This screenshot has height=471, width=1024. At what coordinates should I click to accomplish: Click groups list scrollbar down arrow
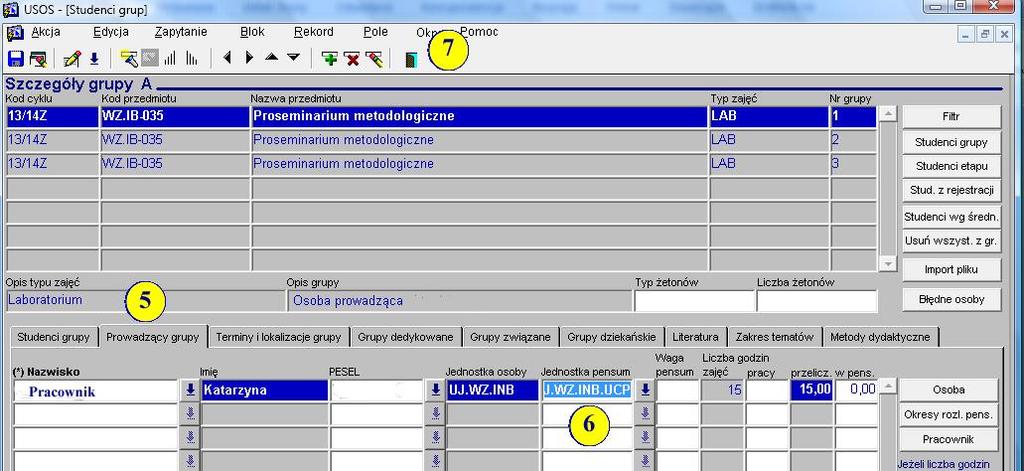tap(887, 263)
